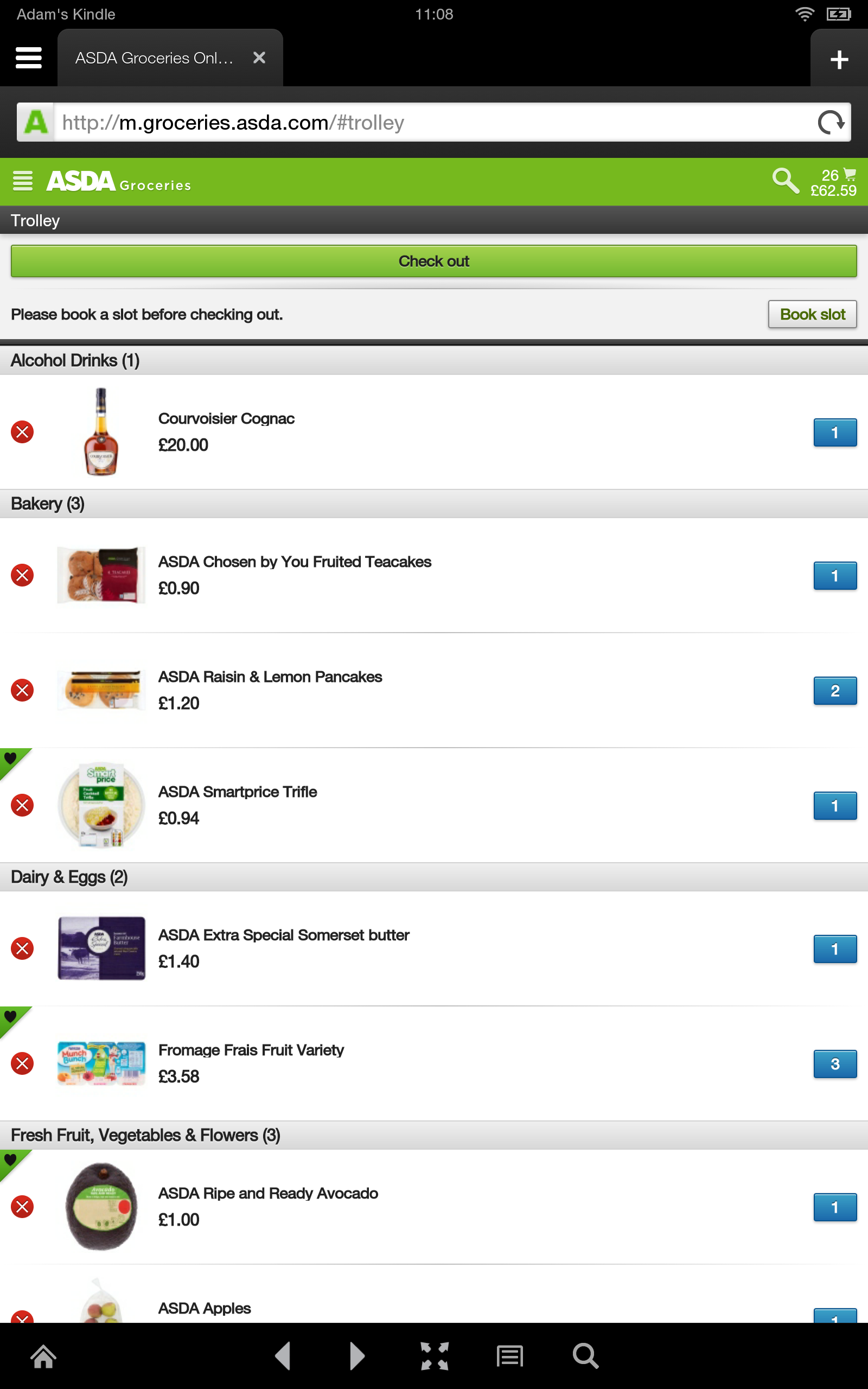The image size is (868, 1389).
Task: Remove Courvoisier Cognac from the trolley
Action: 22,432
